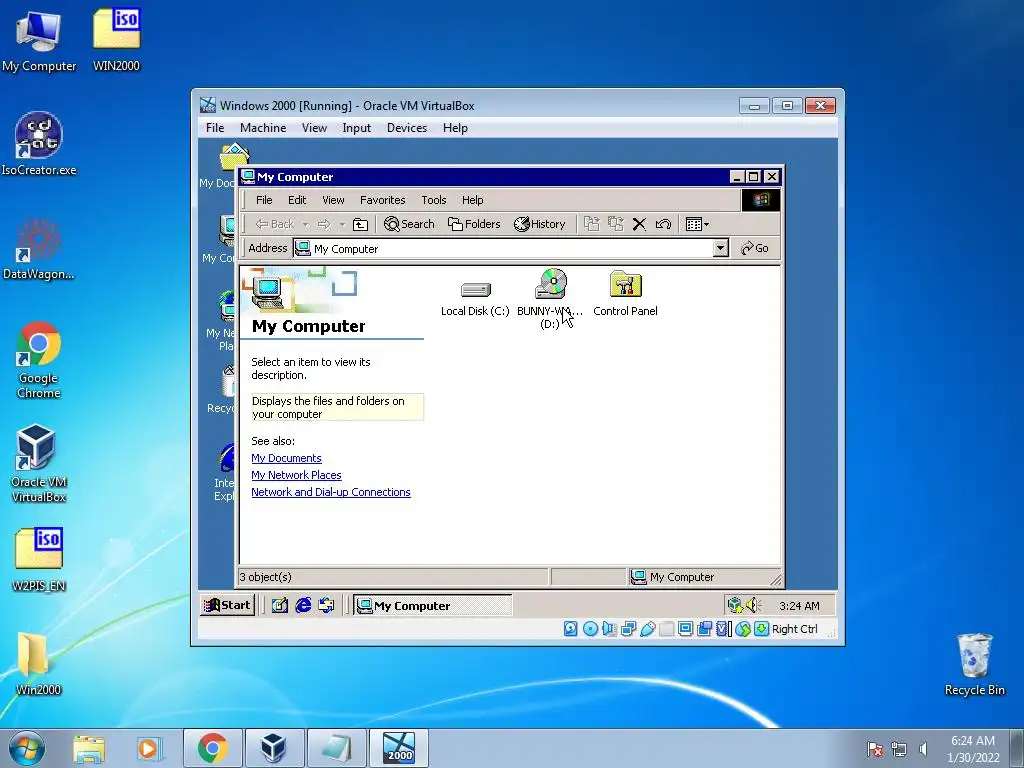The image size is (1024, 768).
Task: Open the View menu in My Computer
Action: click(333, 200)
